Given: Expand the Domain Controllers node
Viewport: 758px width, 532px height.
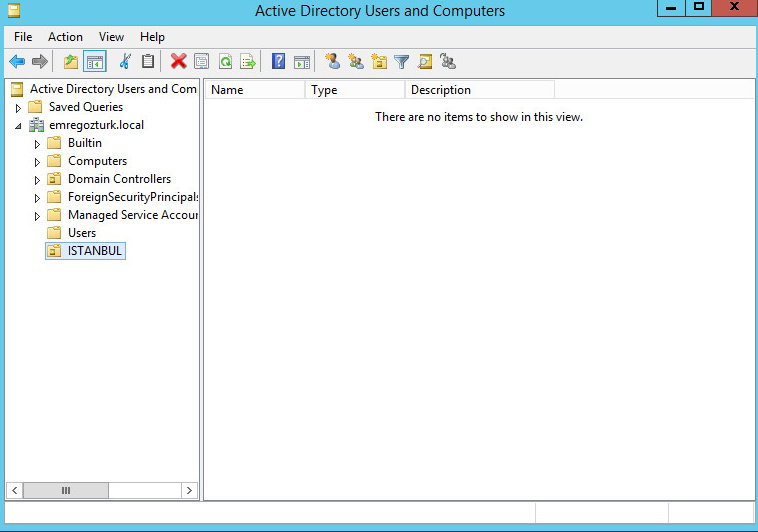Looking at the screenshot, I should (38, 180).
